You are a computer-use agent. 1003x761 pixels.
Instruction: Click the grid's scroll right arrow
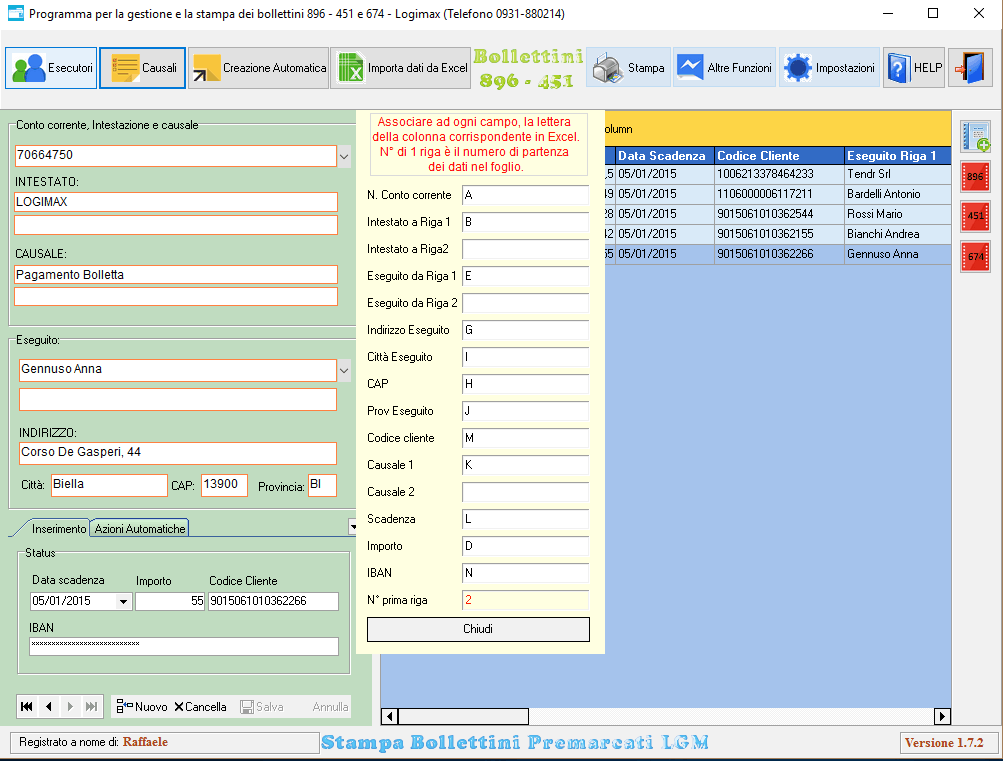click(942, 716)
